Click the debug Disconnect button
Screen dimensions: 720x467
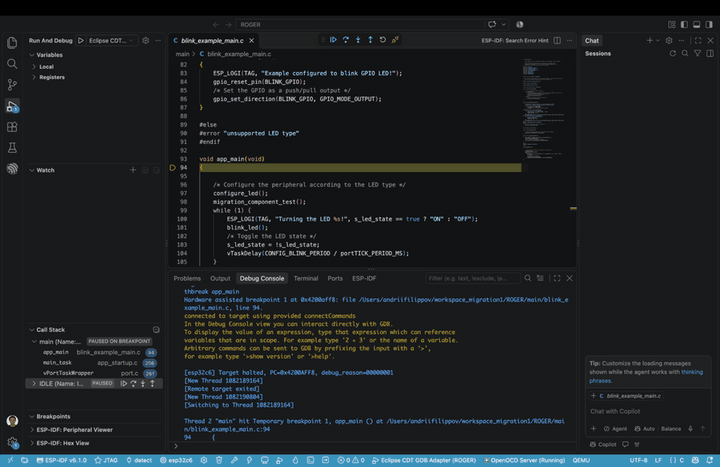[395, 40]
